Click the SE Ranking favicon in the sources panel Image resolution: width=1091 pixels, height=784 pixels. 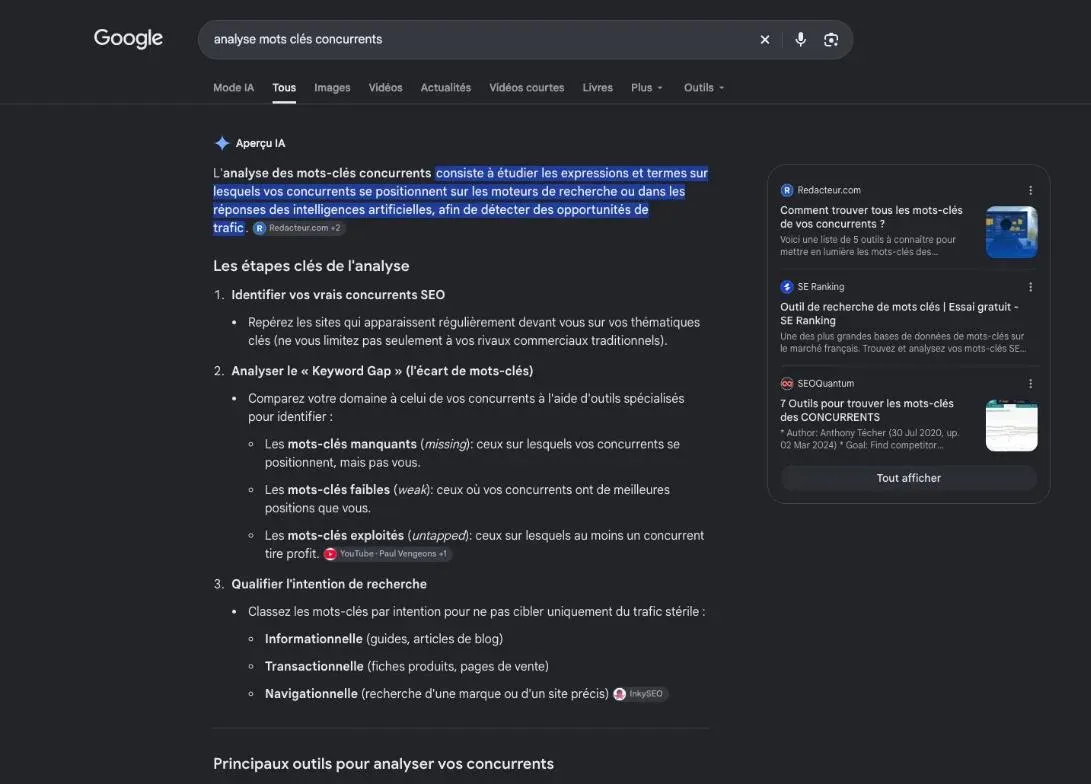(787, 287)
